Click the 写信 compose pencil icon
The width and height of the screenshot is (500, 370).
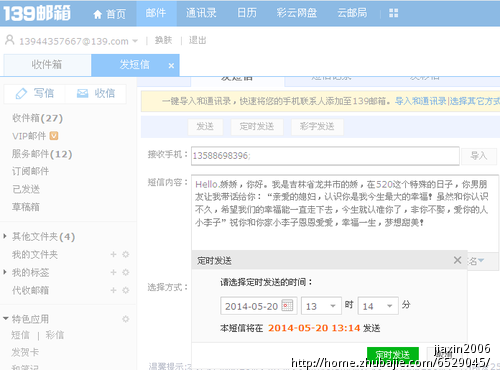click(x=21, y=94)
